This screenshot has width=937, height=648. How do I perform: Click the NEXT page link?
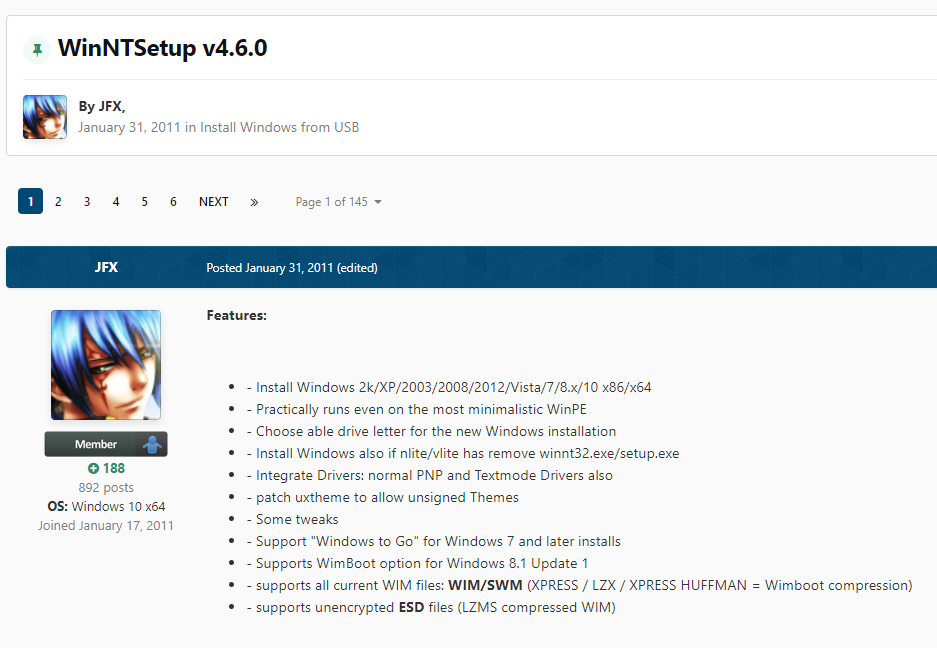(x=213, y=202)
